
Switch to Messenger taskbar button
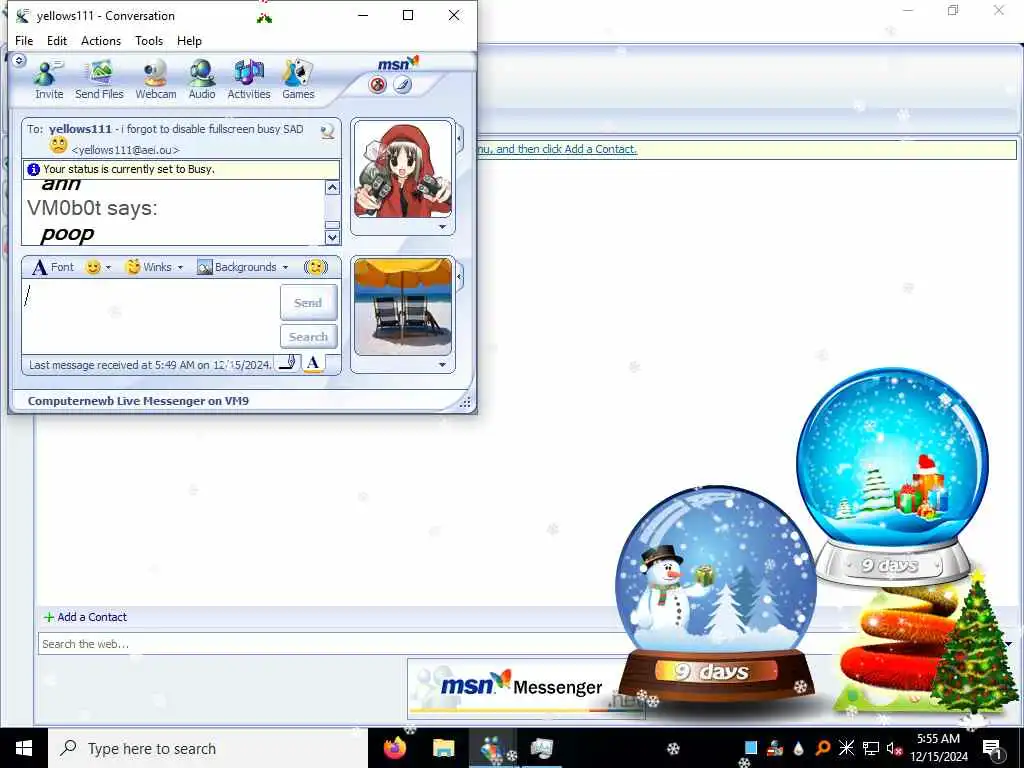492,748
